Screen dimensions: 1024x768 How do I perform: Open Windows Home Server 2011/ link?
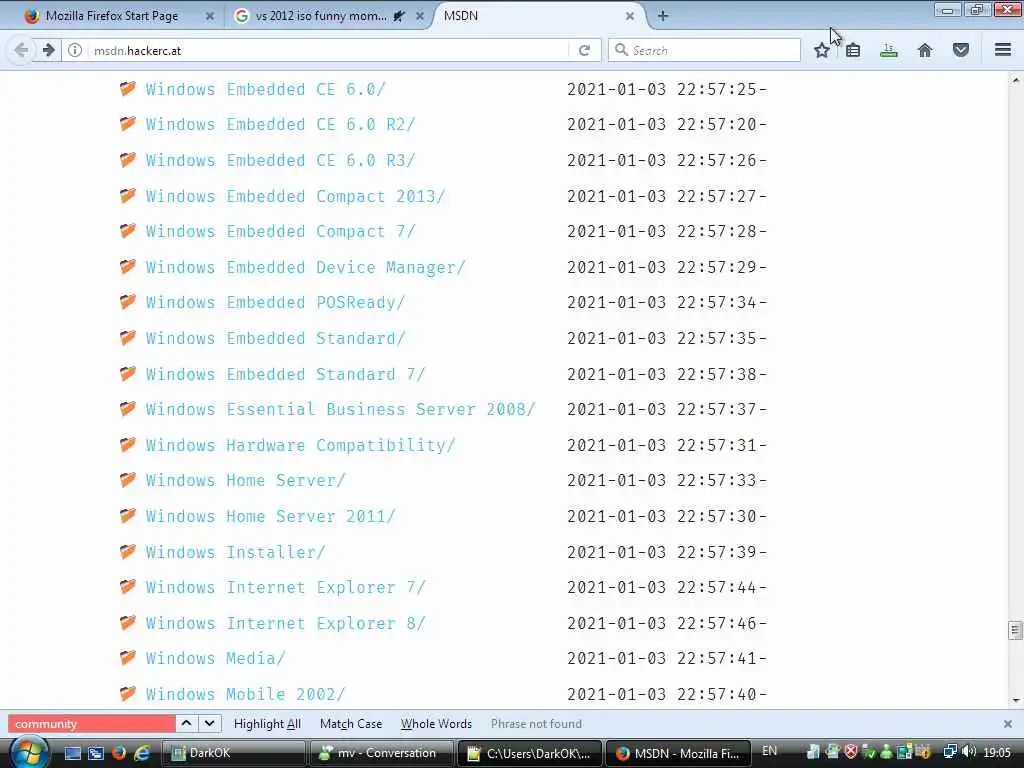coord(270,517)
